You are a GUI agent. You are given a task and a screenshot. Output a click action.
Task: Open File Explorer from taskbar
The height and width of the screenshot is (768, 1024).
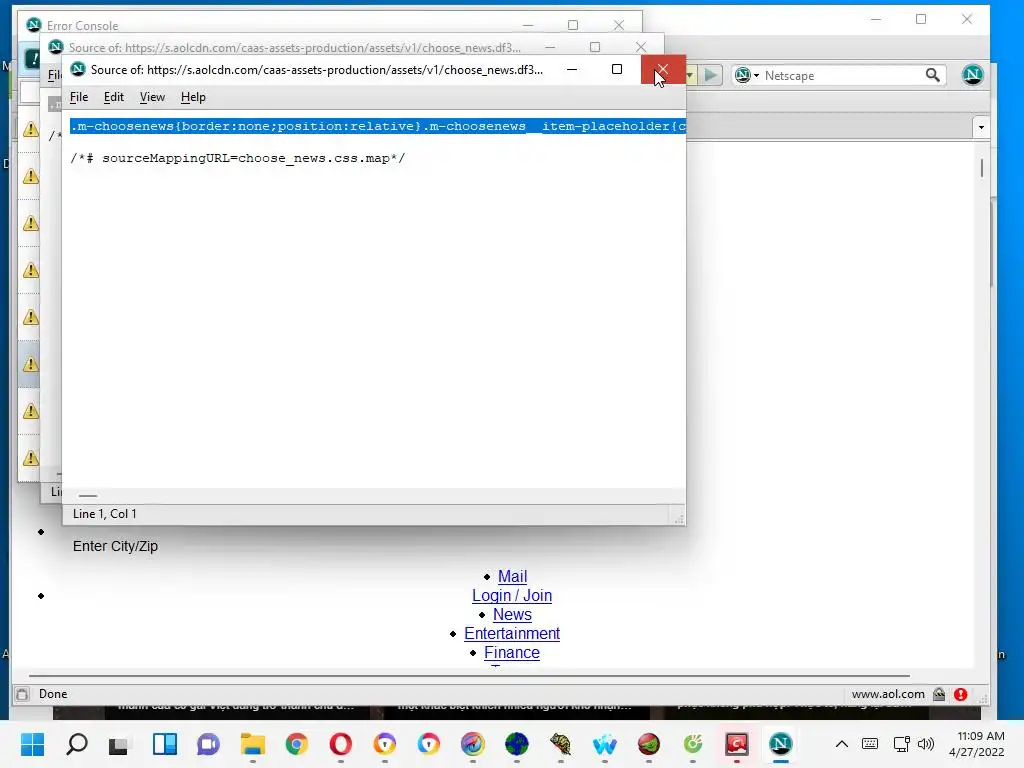click(x=253, y=744)
